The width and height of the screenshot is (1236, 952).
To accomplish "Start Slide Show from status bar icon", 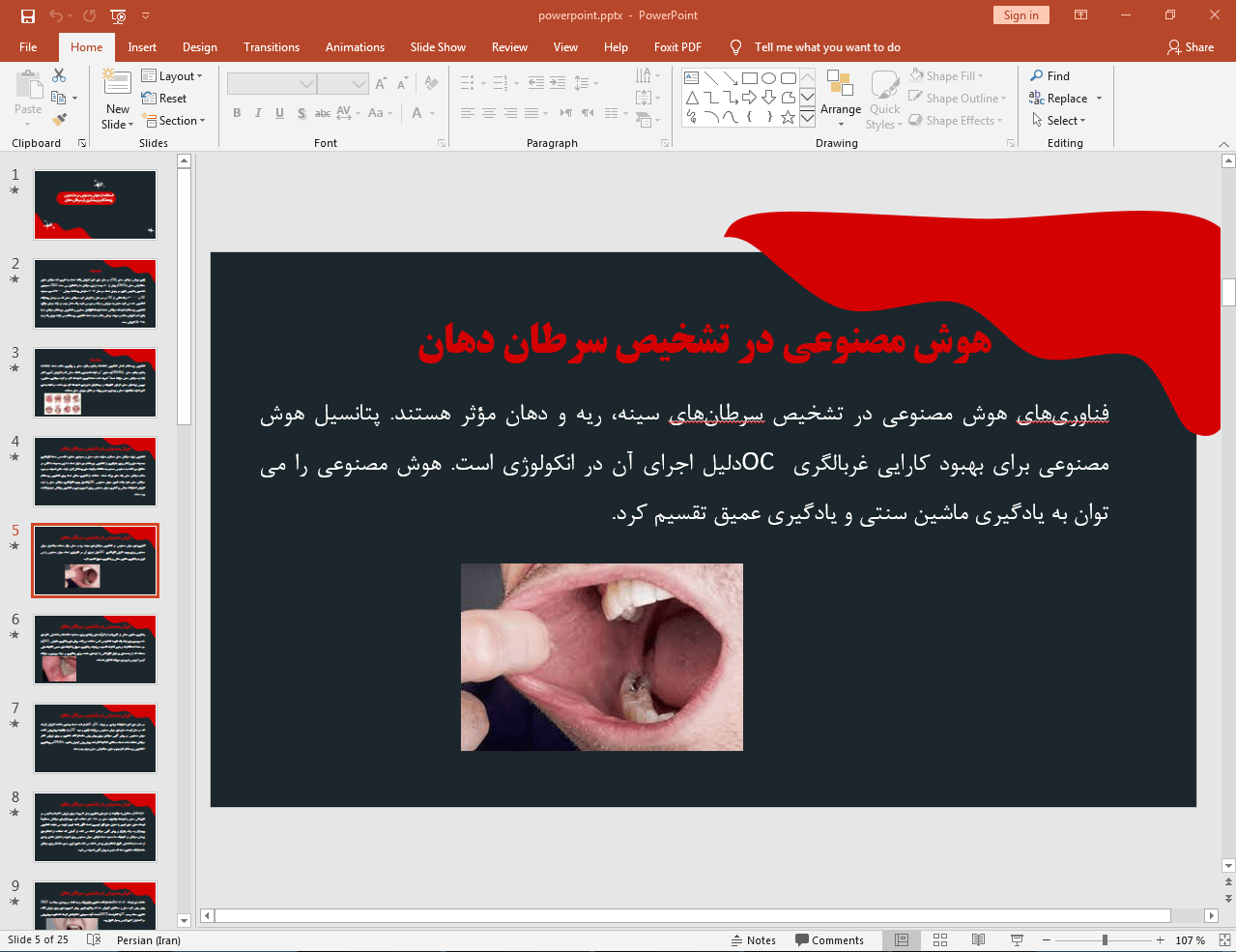I will pyautogui.click(x=1017, y=940).
